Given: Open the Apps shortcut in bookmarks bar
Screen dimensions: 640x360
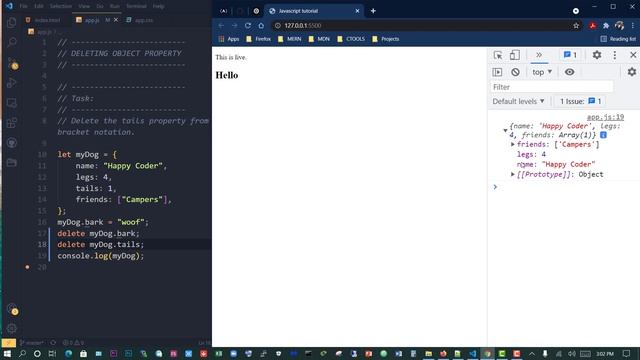Looking at the screenshot, I should (229, 39).
